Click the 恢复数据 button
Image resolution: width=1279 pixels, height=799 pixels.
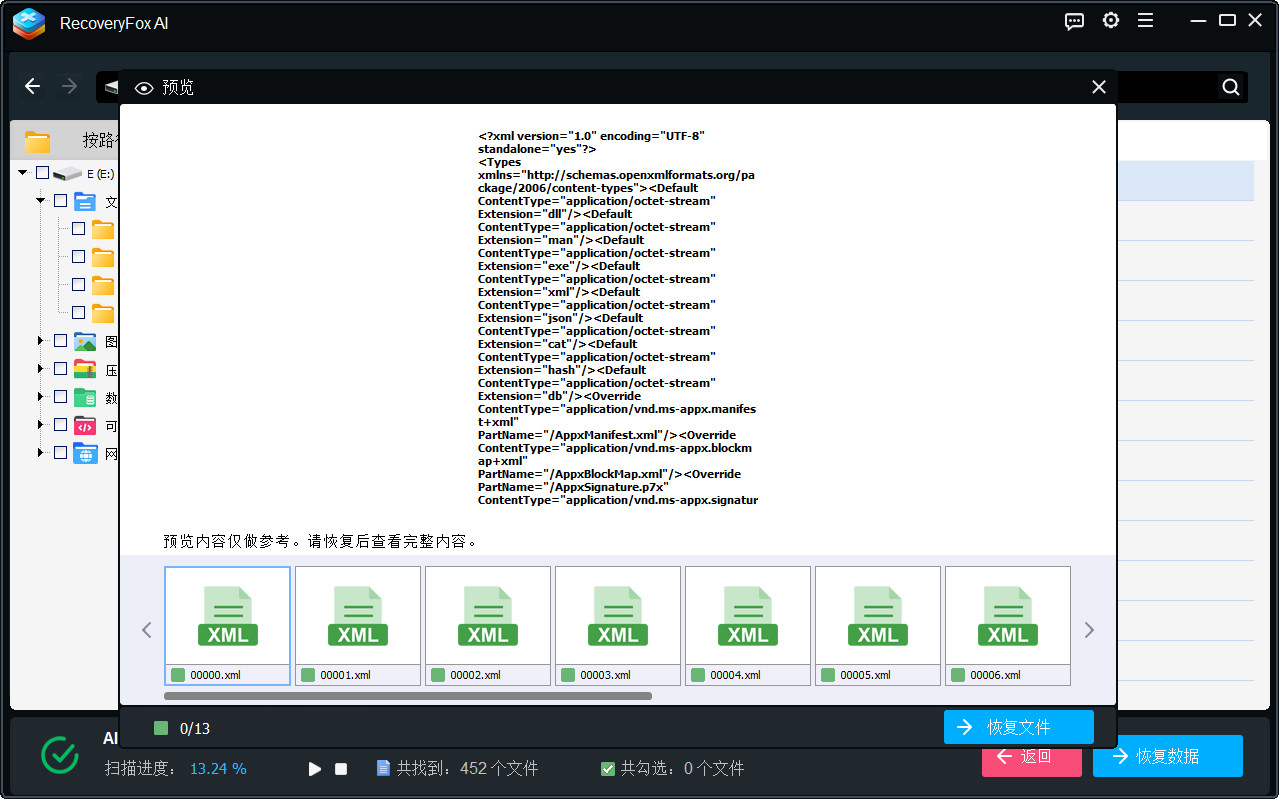pos(1167,756)
